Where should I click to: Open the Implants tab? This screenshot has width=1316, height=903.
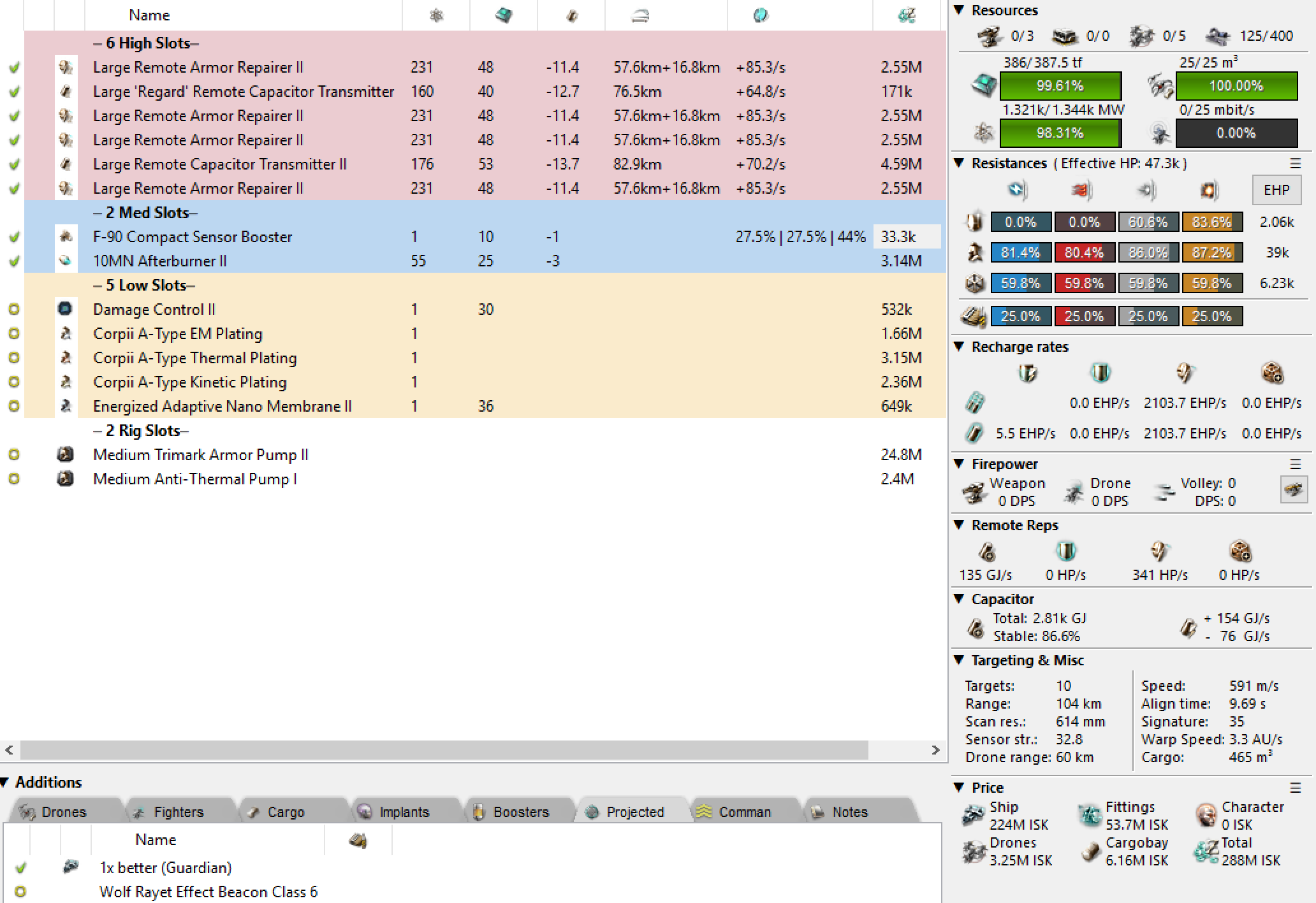tap(404, 812)
